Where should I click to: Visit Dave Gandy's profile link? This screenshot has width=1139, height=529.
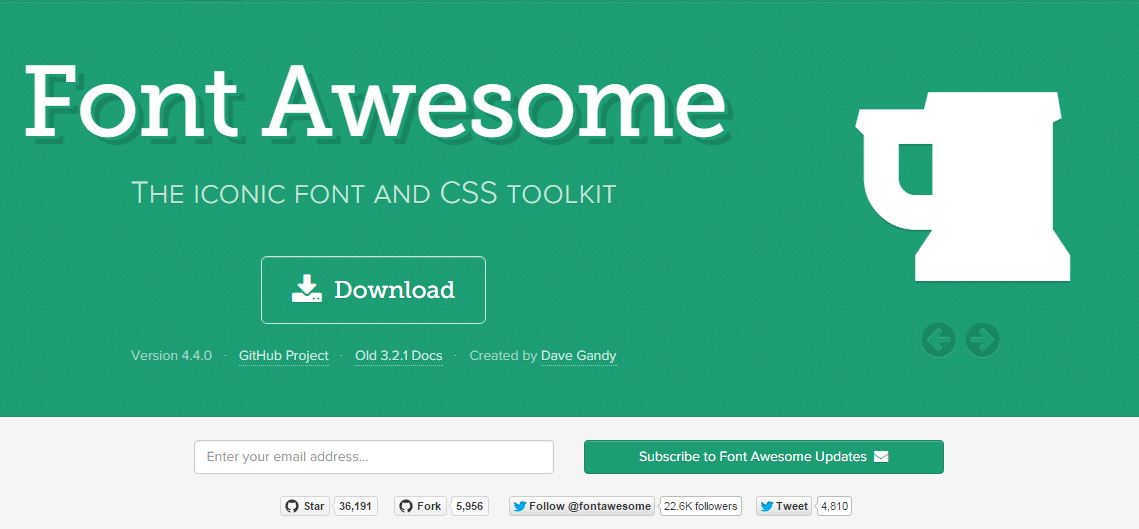[579, 356]
